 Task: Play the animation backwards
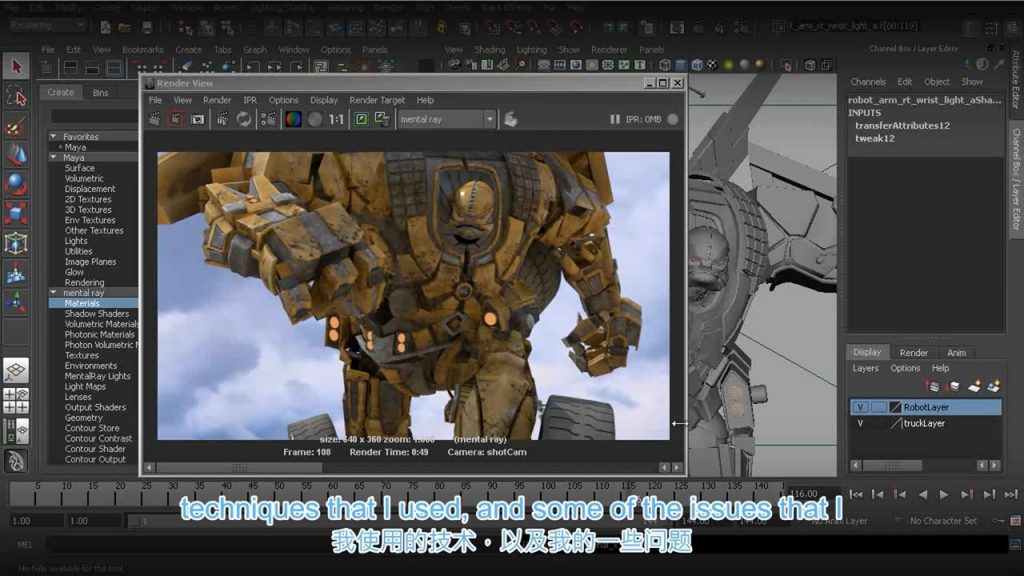tap(922, 494)
